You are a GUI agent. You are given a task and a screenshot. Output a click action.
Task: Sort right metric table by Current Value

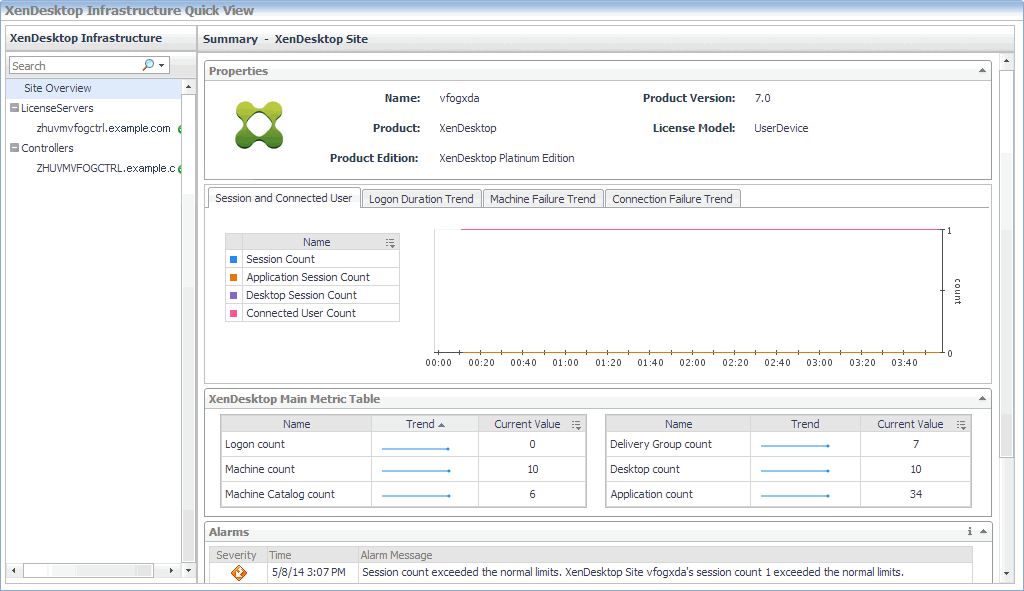tap(910, 424)
